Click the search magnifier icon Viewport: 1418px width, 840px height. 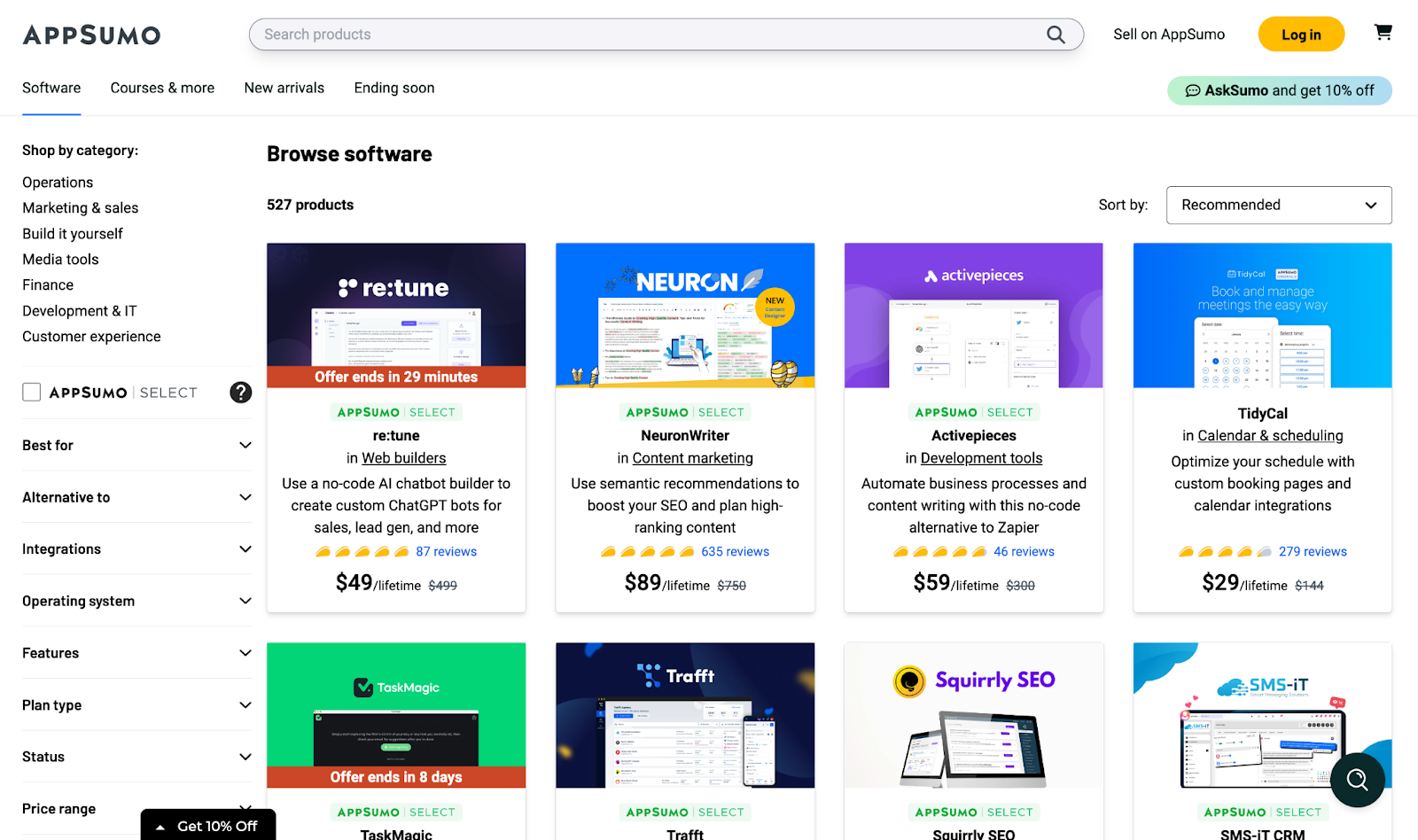click(1056, 35)
